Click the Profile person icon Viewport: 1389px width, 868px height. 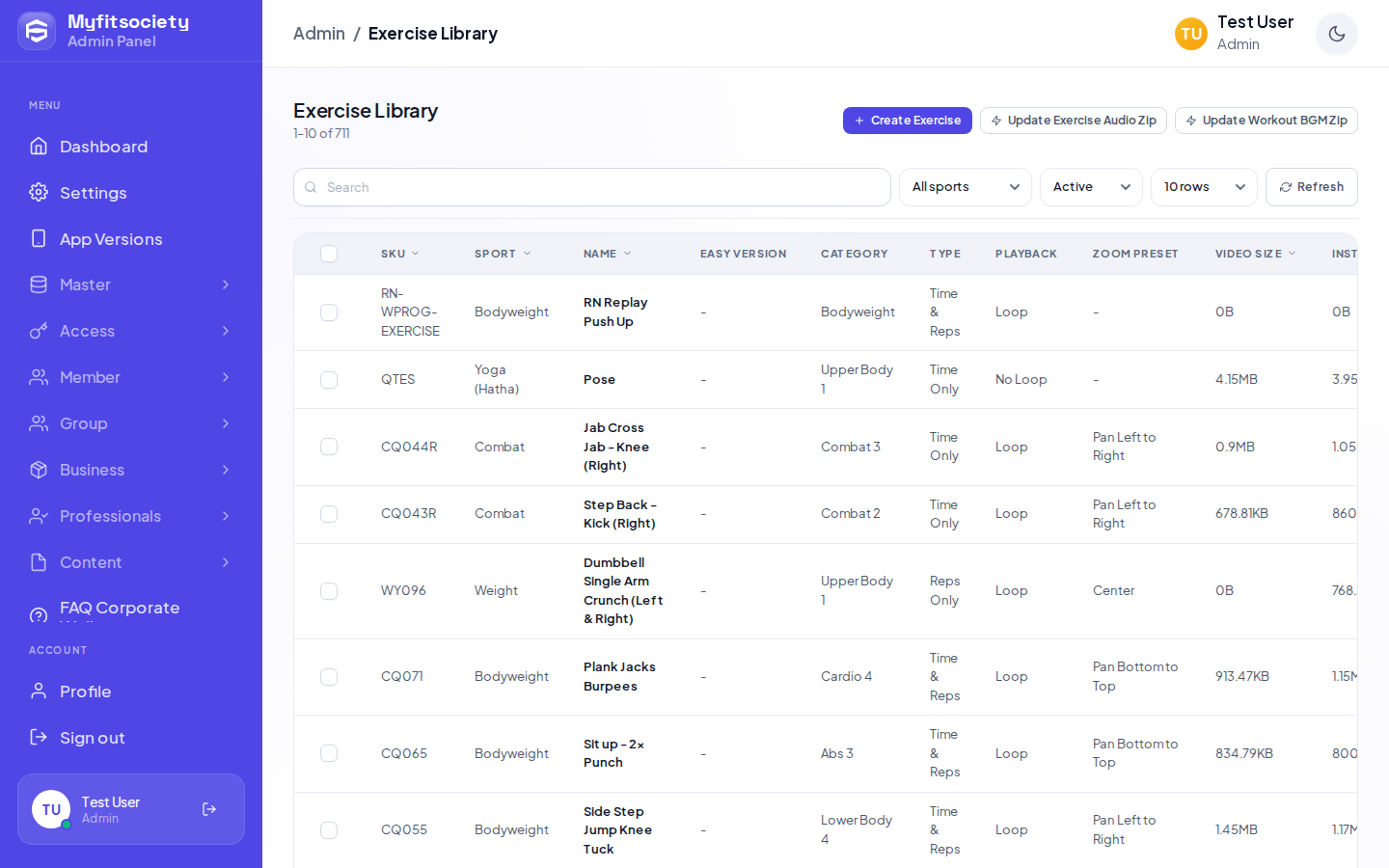coord(39,692)
